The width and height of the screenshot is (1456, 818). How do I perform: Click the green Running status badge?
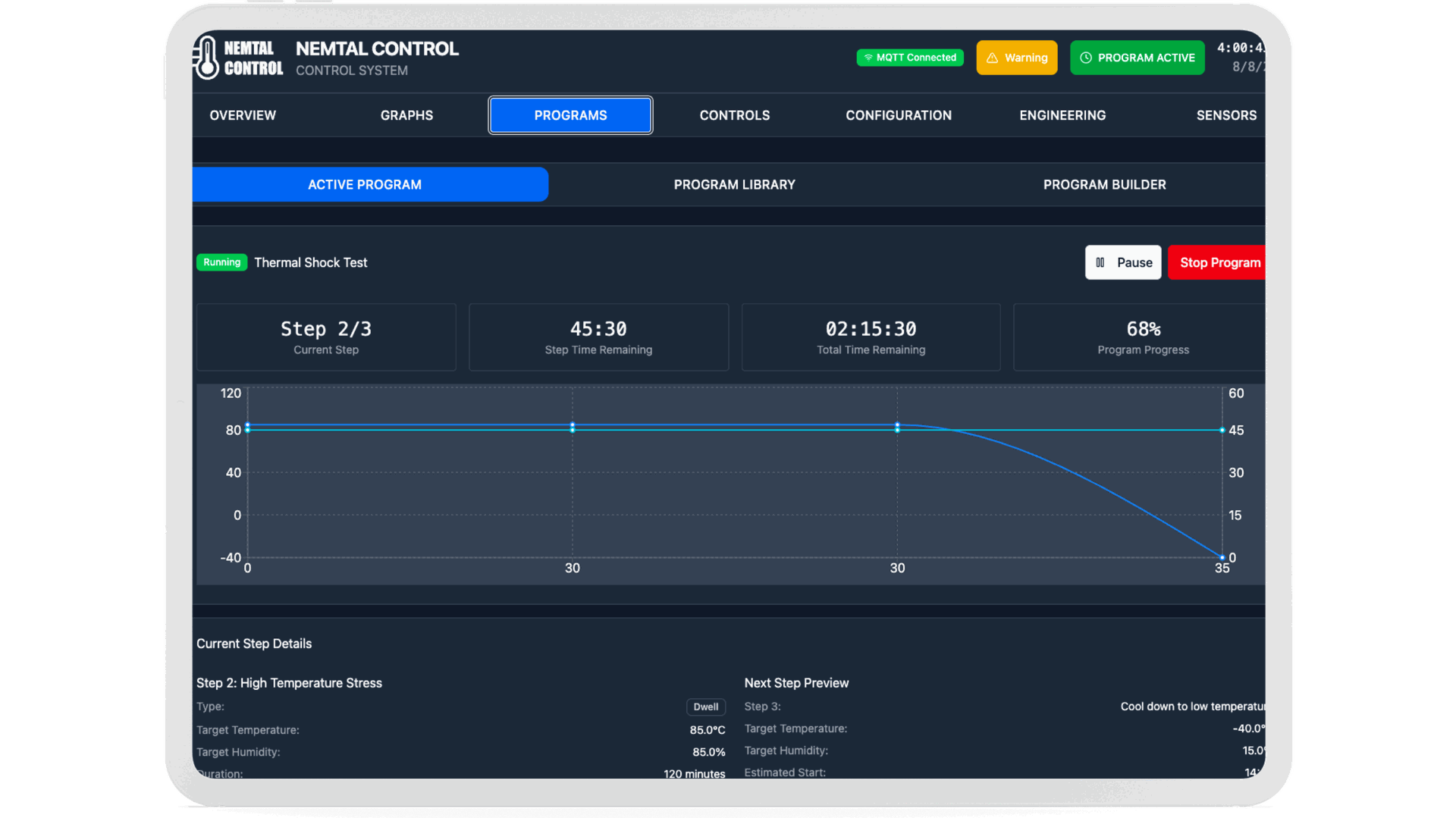pyautogui.click(x=221, y=262)
